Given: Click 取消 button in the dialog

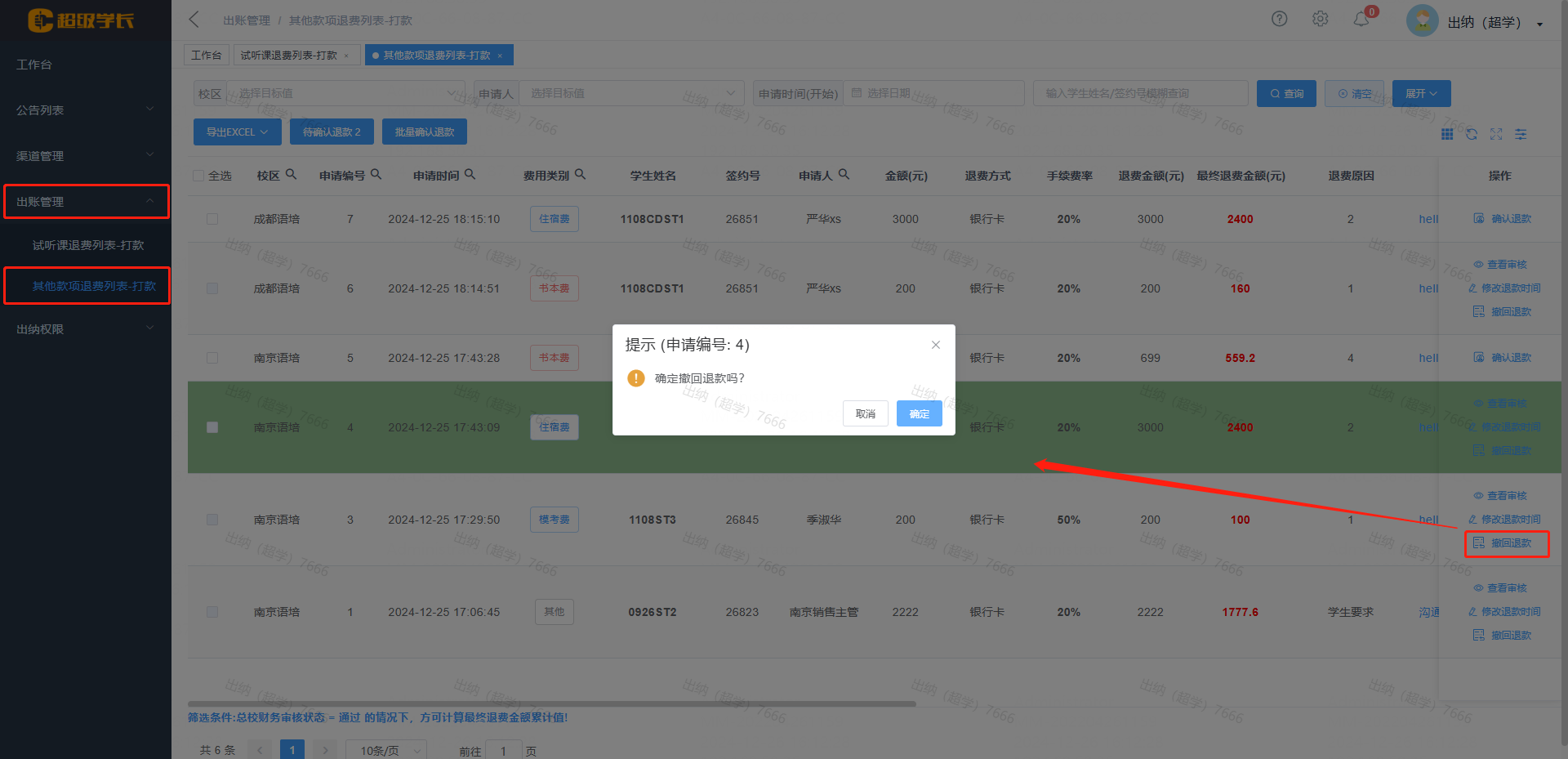Looking at the screenshot, I should coord(865,413).
